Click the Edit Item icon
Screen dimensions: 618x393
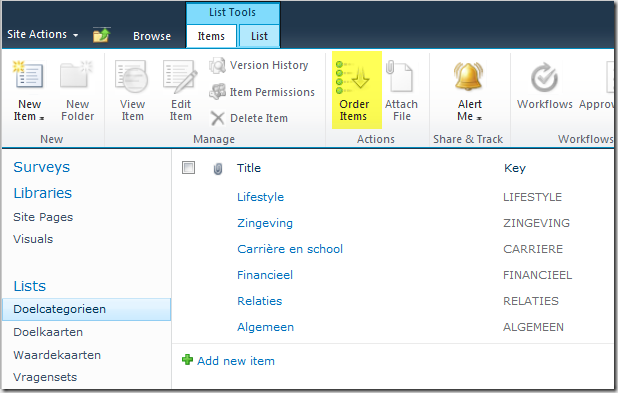[x=180, y=76]
